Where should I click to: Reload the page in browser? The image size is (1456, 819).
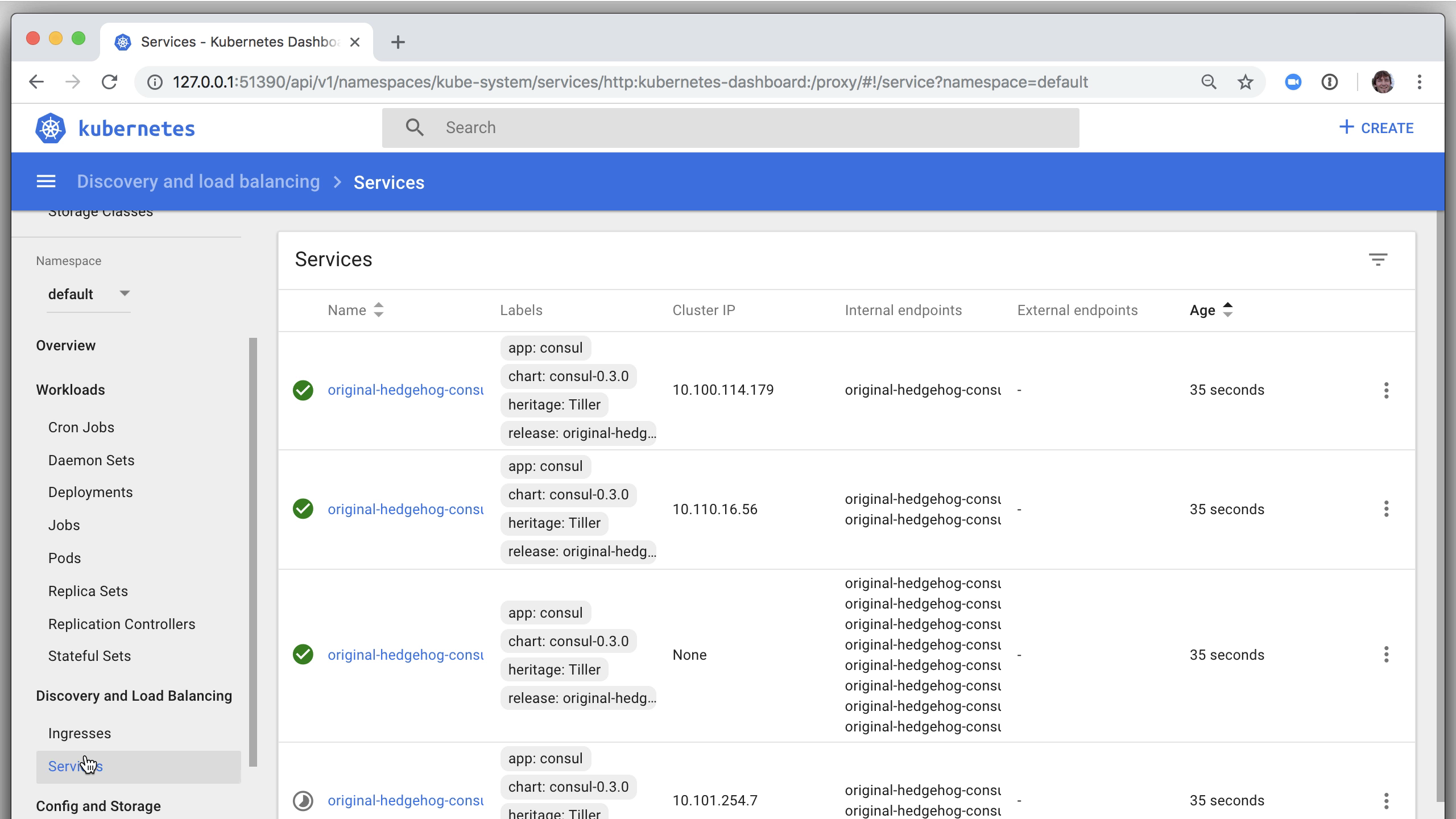[x=109, y=82]
